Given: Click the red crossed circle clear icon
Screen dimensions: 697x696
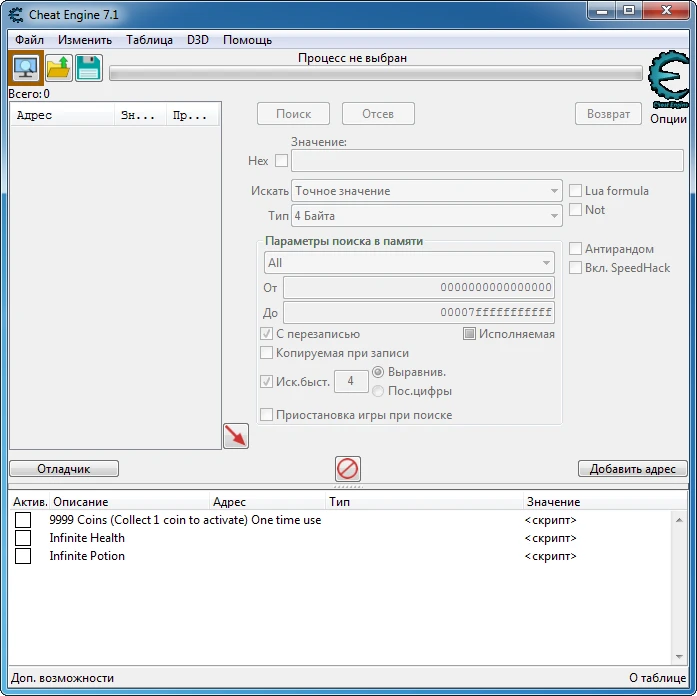Looking at the screenshot, I should coord(348,469).
